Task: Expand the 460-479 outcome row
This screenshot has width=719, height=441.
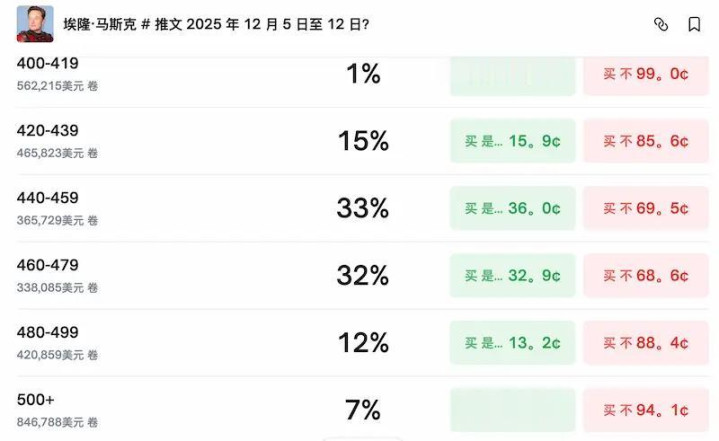Action: coord(200,276)
